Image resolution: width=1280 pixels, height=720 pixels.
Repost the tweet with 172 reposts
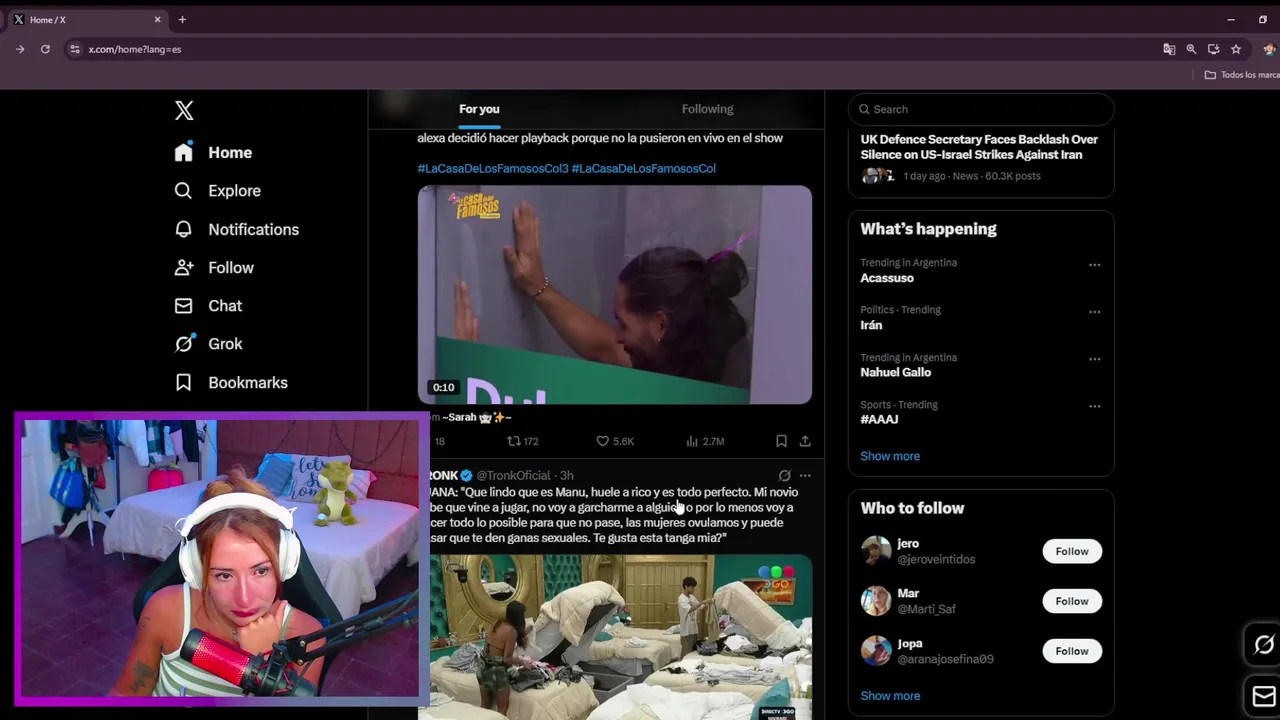tap(523, 441)
